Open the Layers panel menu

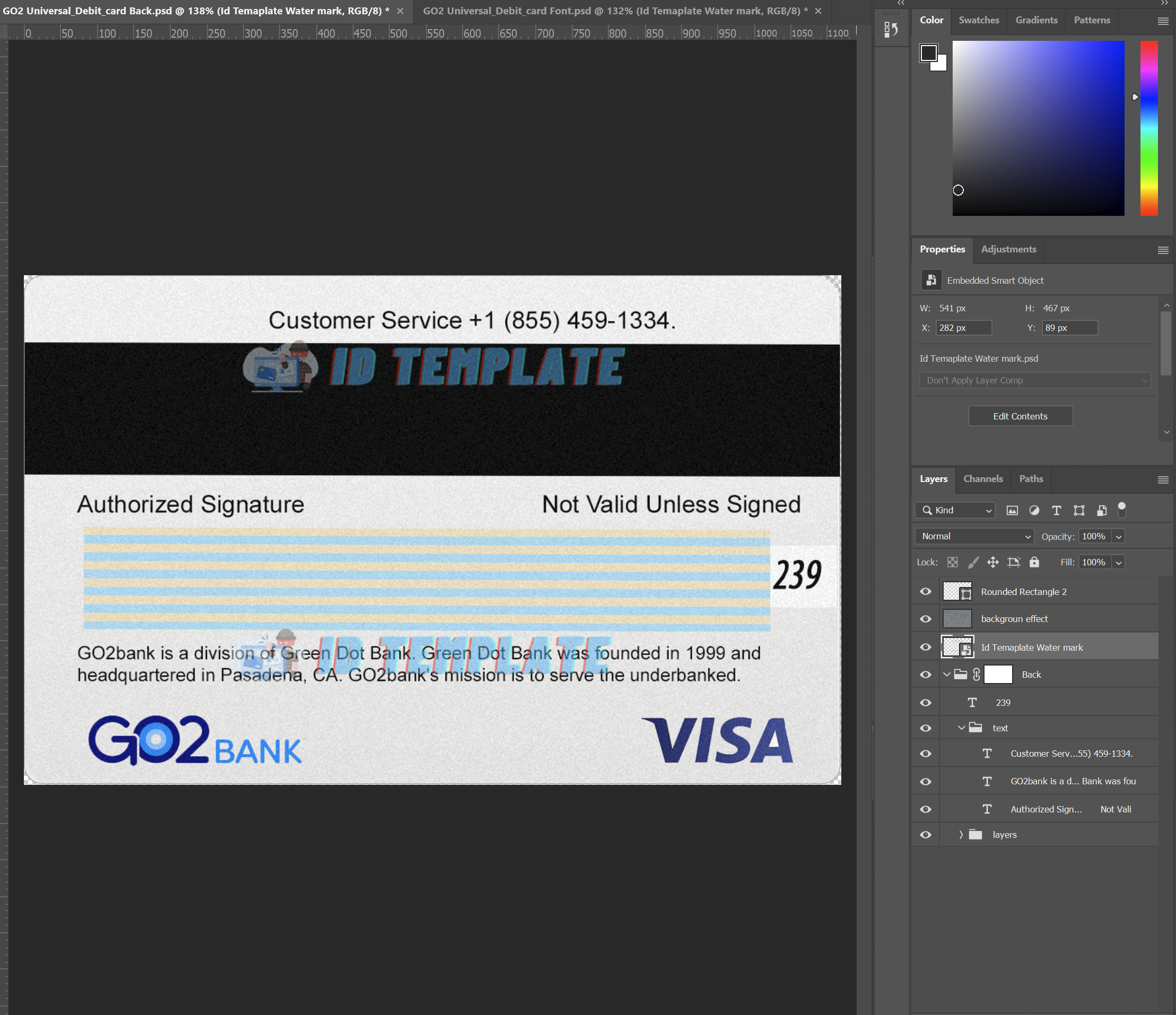pos(1163,480)
